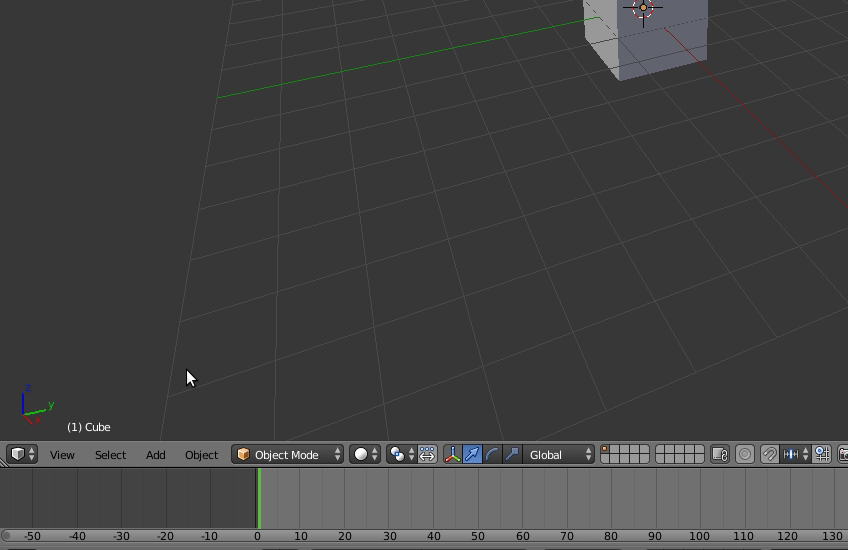Select the translate manipulator arrow
848x550 pixels.
coord(473,454)
